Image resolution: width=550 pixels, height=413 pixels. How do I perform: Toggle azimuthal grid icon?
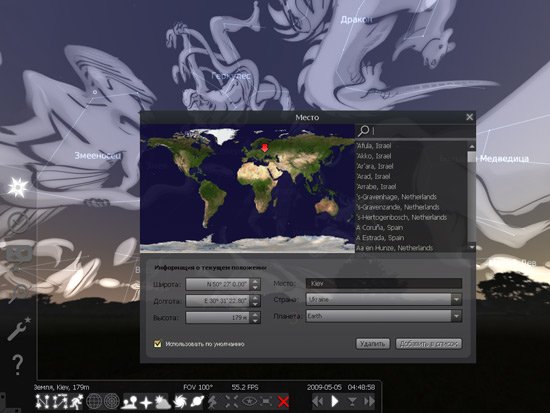pos(112,401)
